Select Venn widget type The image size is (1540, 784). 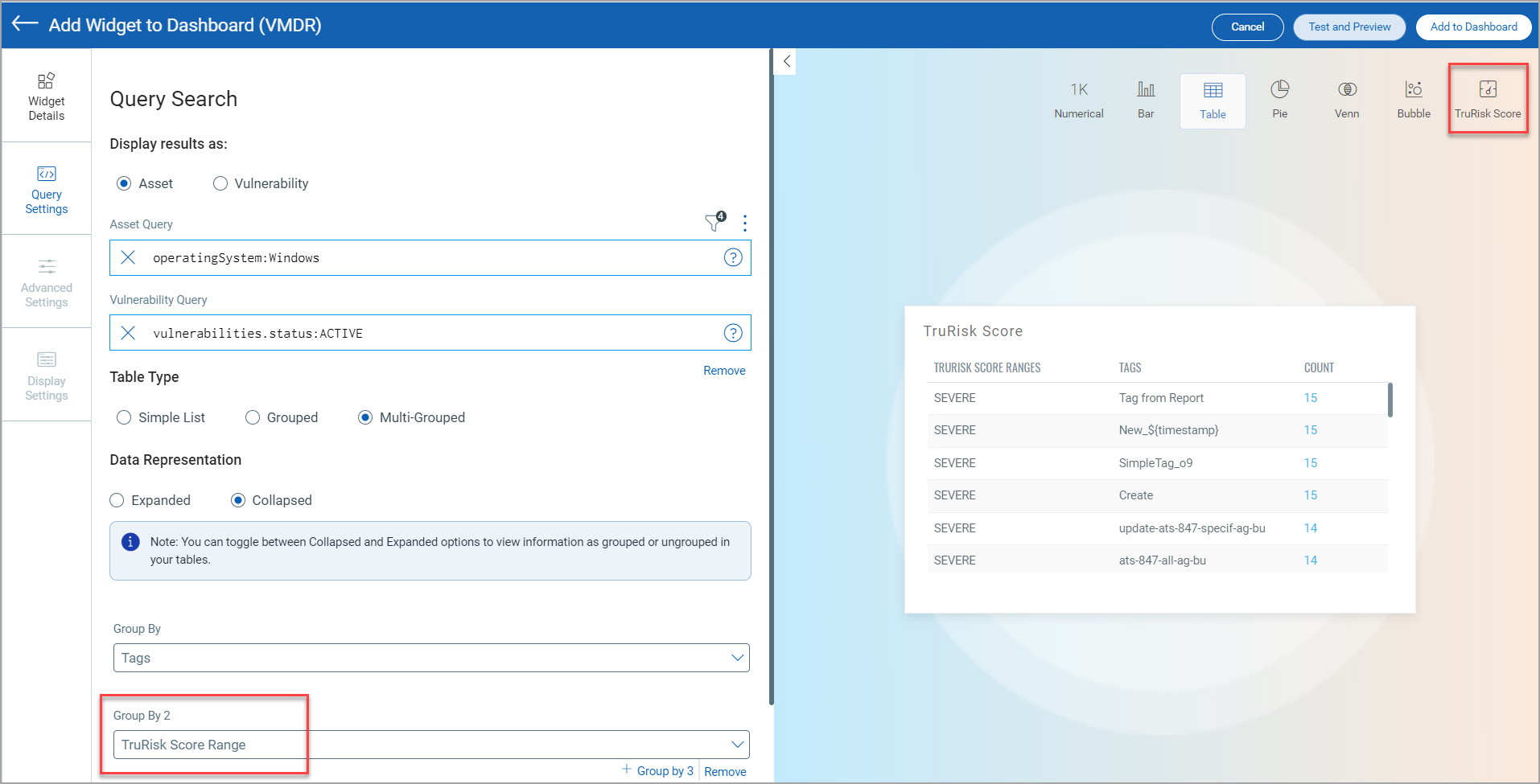pos(1347,101)
